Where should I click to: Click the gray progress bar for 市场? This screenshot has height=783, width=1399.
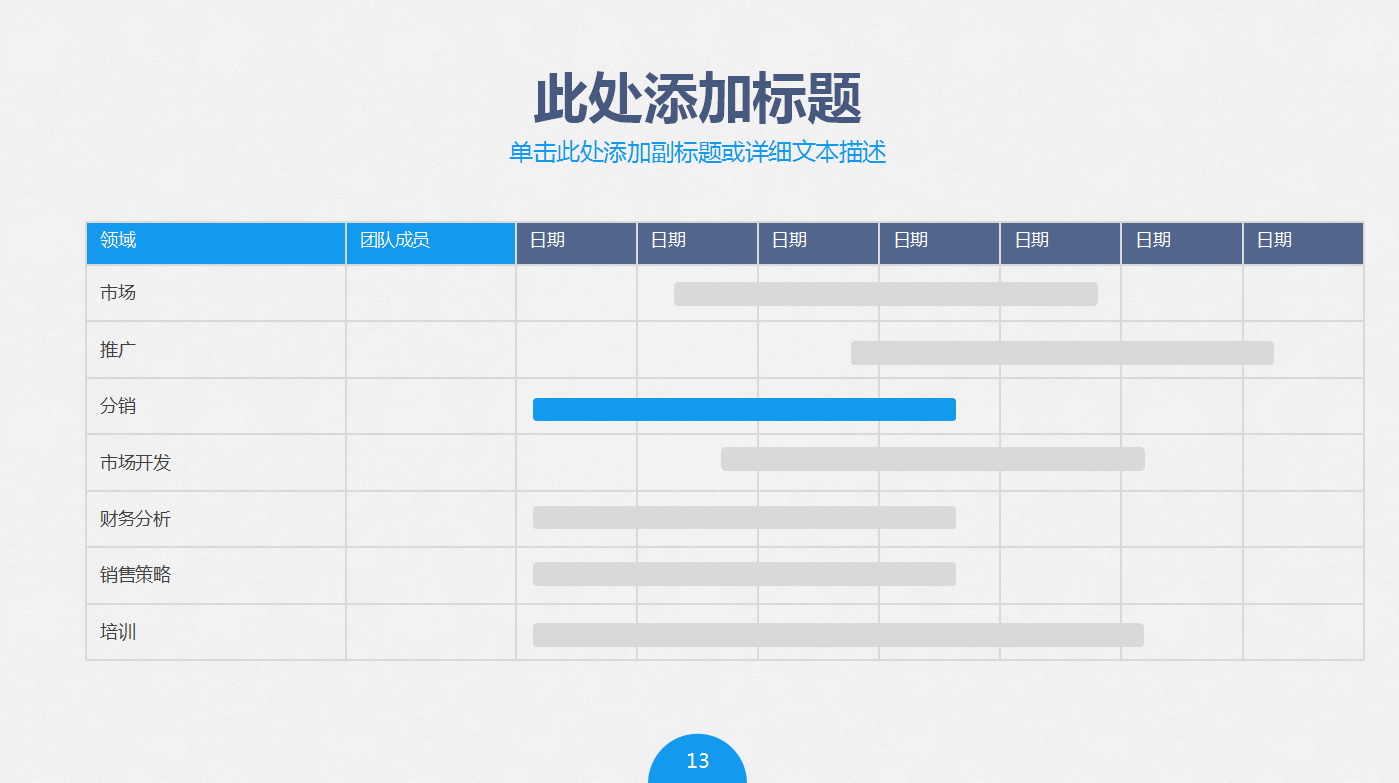(886, 293)
